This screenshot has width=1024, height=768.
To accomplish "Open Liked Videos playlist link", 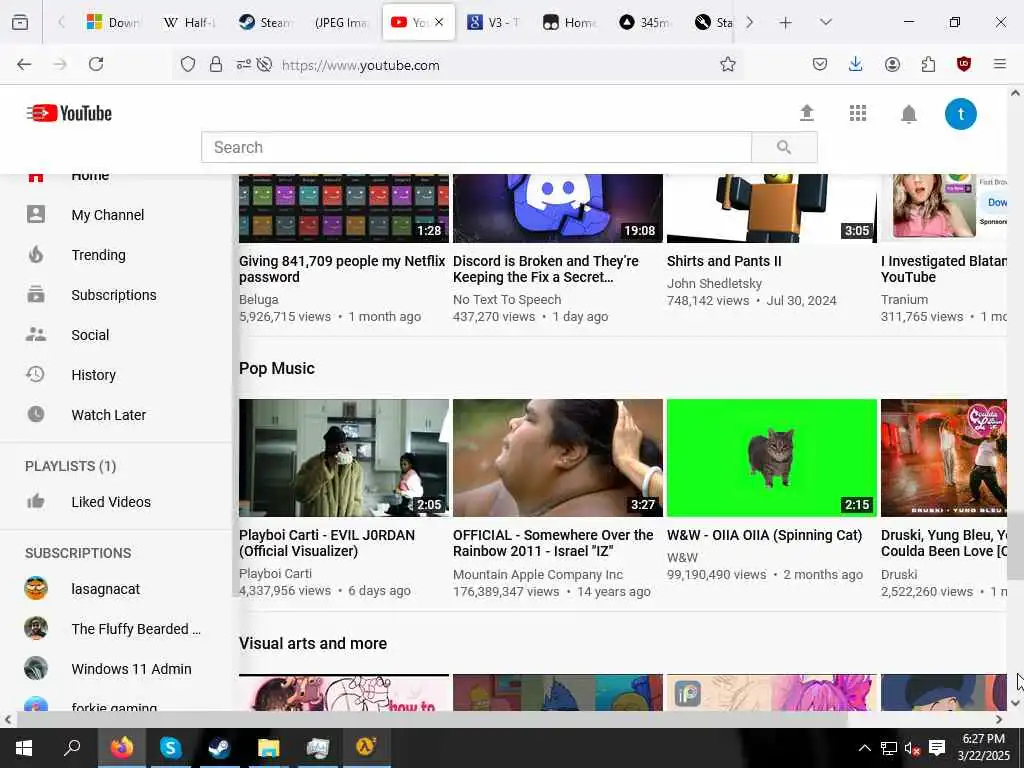I will point(111,502).
